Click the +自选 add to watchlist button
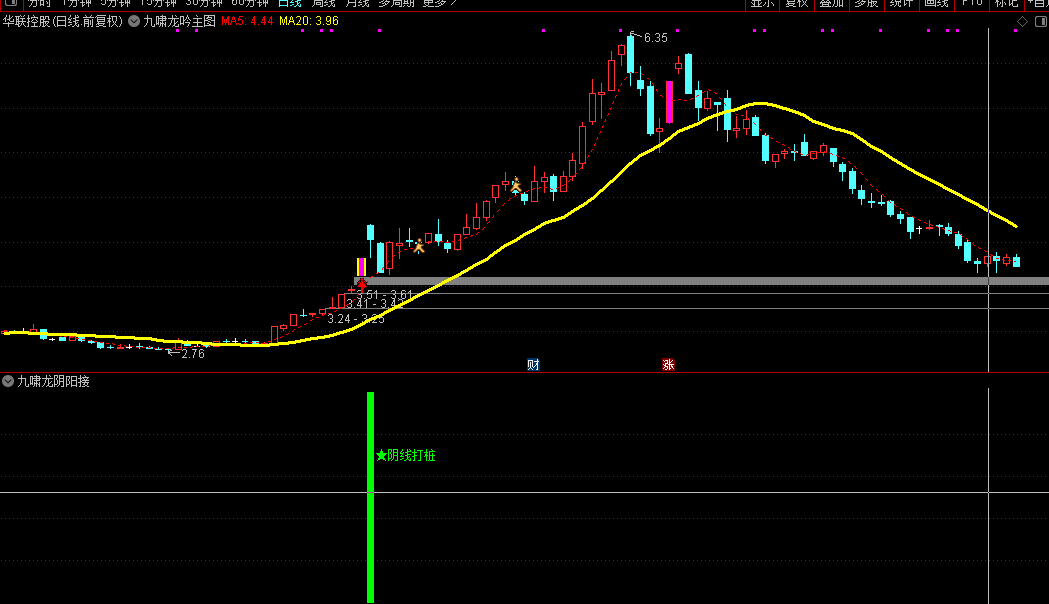1049x604 pixels. [x=1037, y=3]
